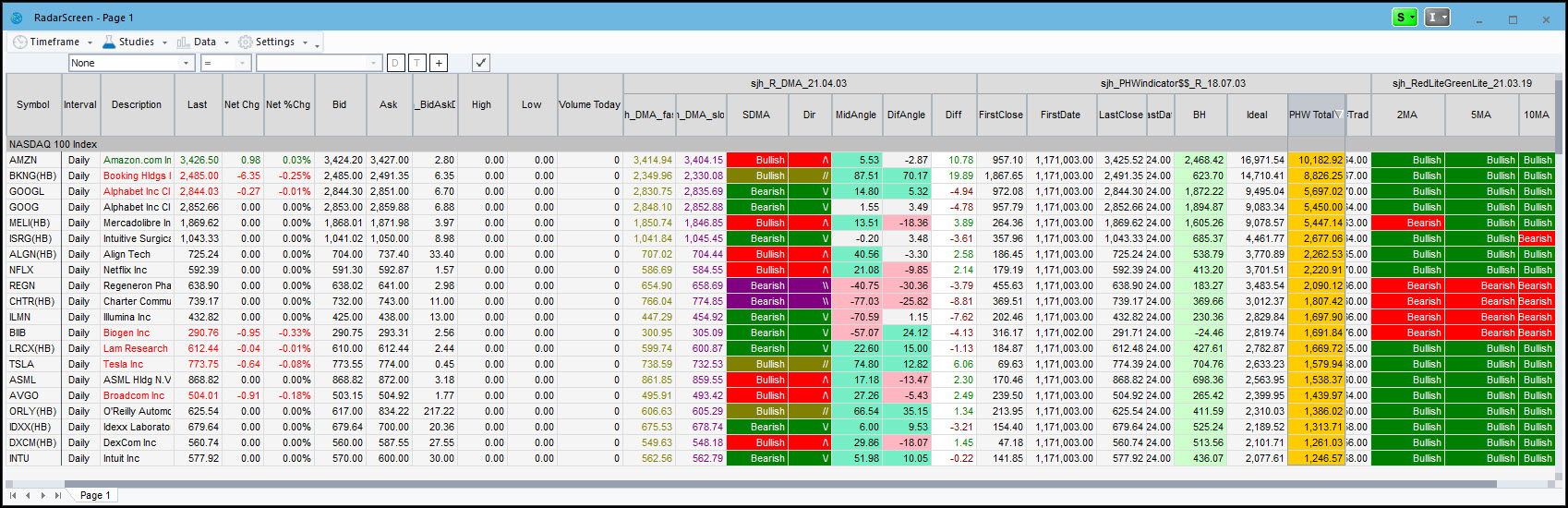Open the Timeframe menu
The width and height of the screenshot is (1568, 508).
pos(53,42)
